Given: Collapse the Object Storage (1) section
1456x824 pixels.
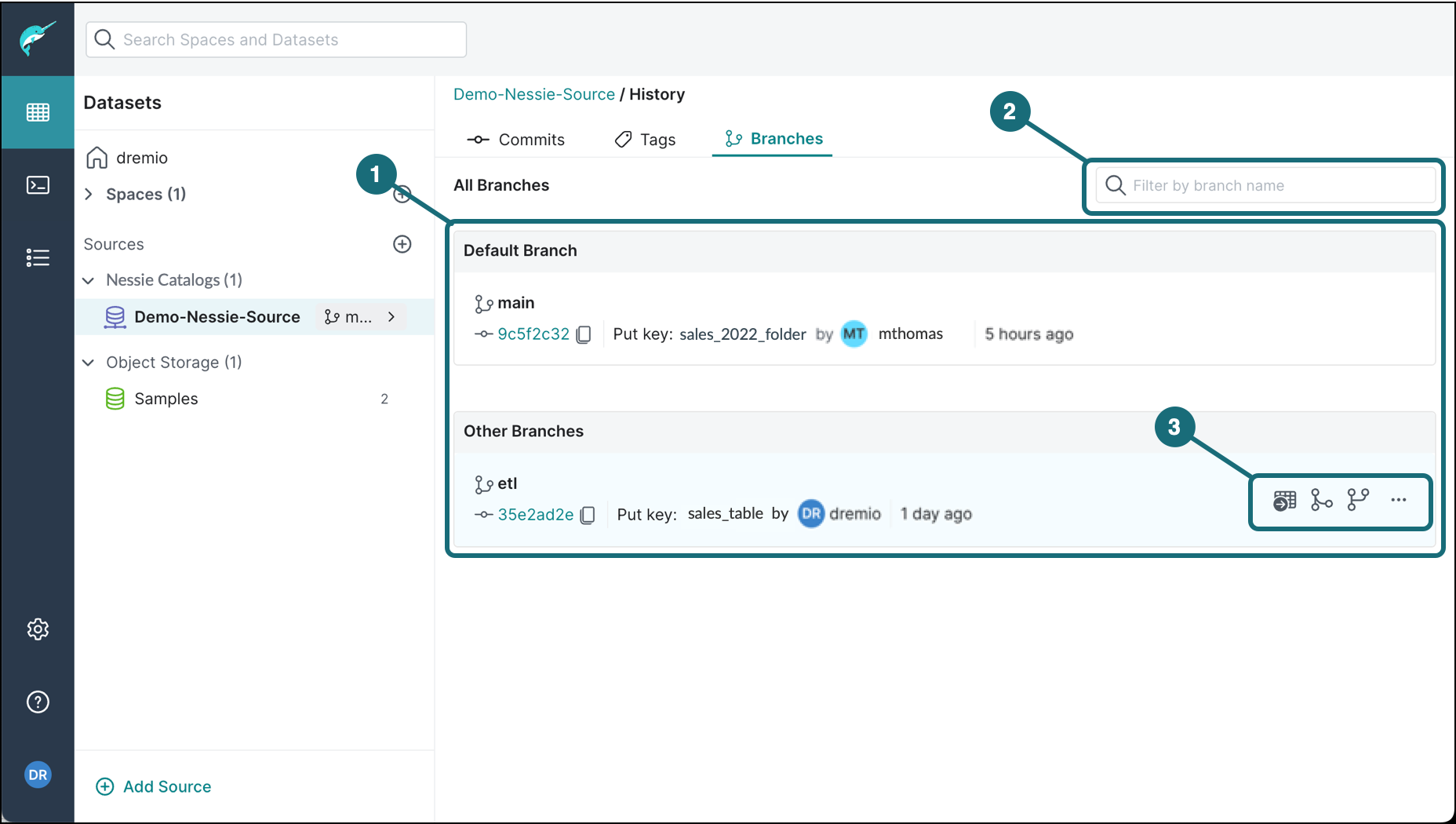Looking at the screenshot, I should (89, 363).
